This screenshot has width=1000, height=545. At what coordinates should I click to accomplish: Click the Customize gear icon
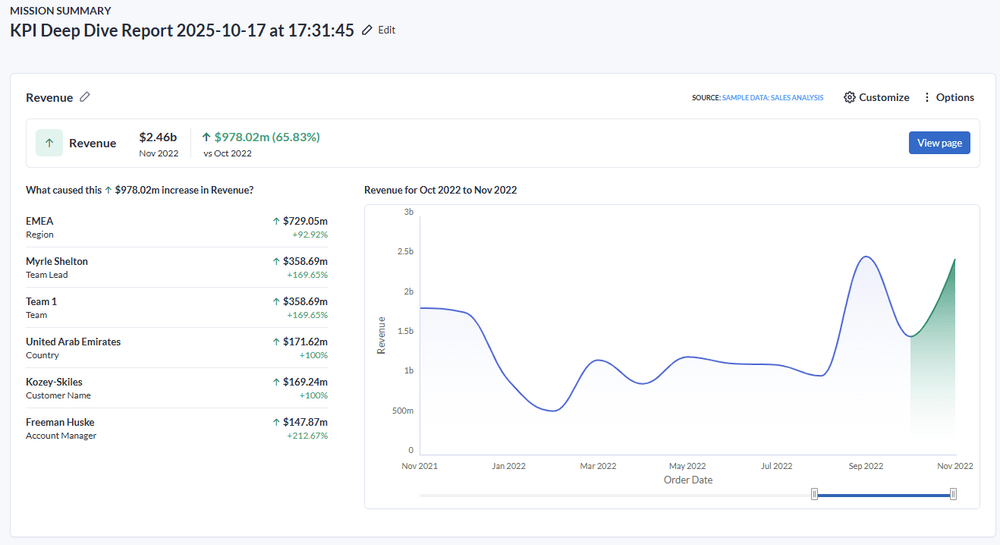(x=850, y=97)
